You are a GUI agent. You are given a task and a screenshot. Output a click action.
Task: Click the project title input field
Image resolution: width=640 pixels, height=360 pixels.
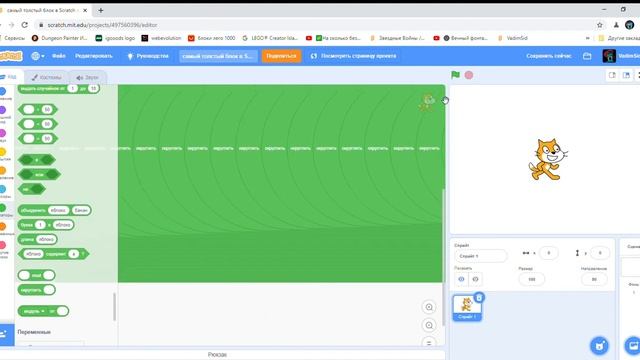point(218,56)
